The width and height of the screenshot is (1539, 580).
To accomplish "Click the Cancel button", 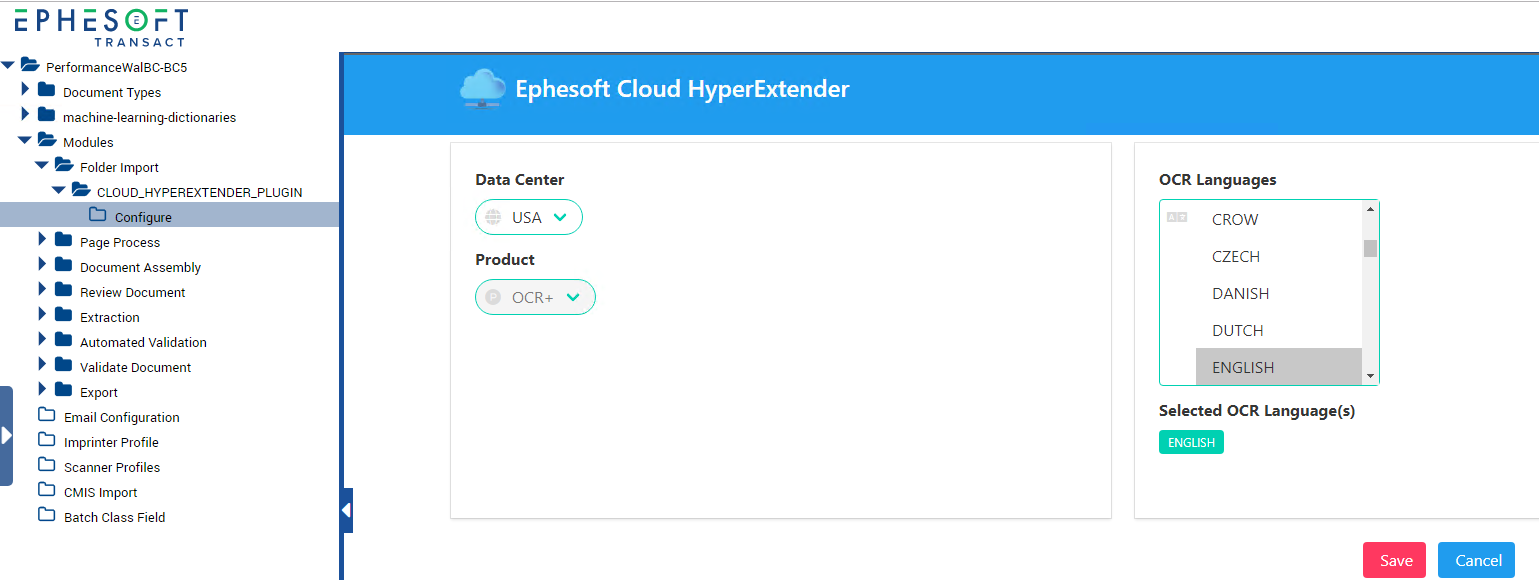I will coord(1478,560).
